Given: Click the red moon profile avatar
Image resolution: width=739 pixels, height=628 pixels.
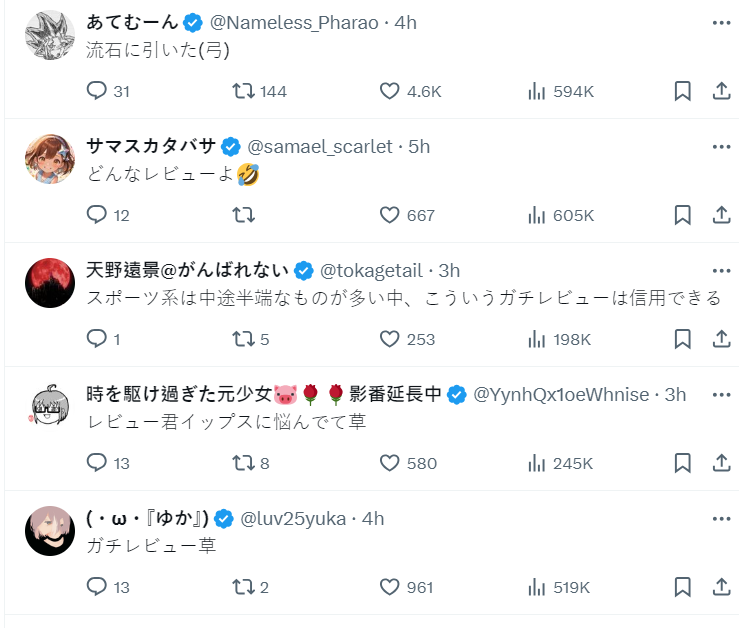Looking at the screenshot, I should [x=49, y=282].
